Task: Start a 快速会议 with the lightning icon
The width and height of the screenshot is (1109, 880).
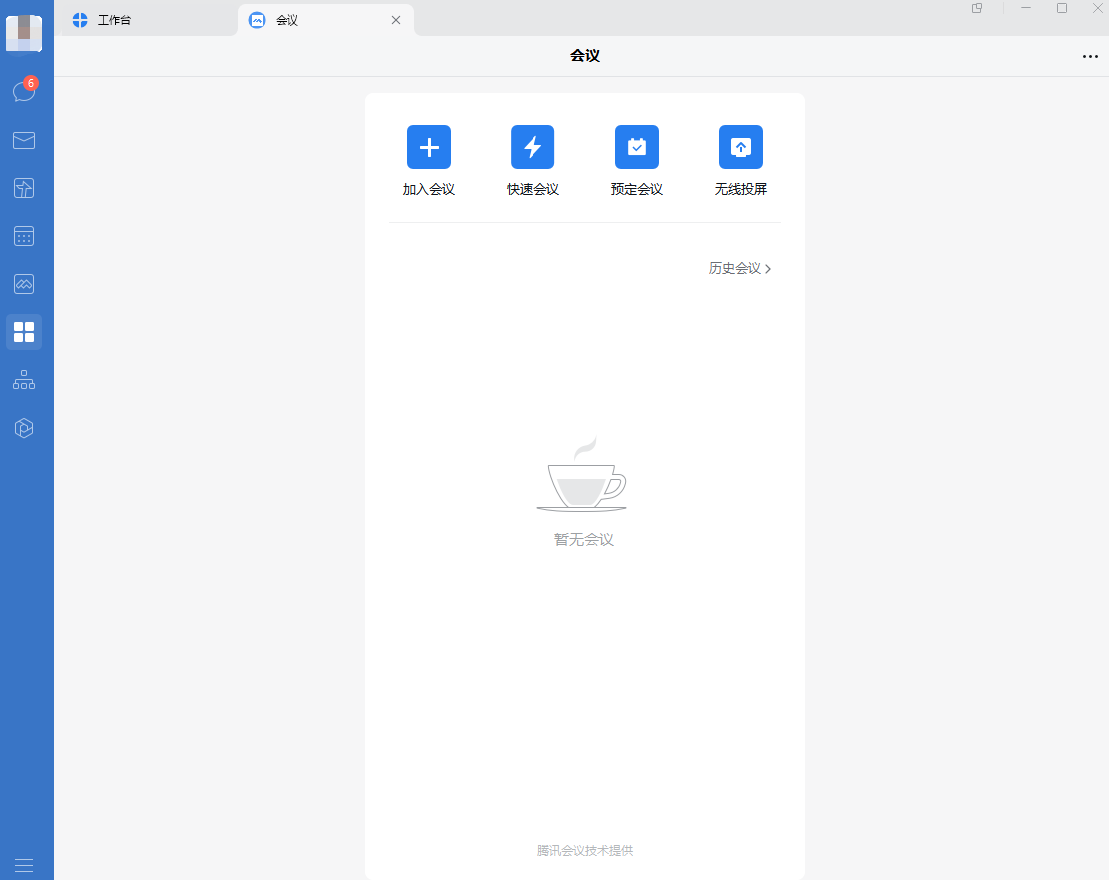Action: coord(533,147)
